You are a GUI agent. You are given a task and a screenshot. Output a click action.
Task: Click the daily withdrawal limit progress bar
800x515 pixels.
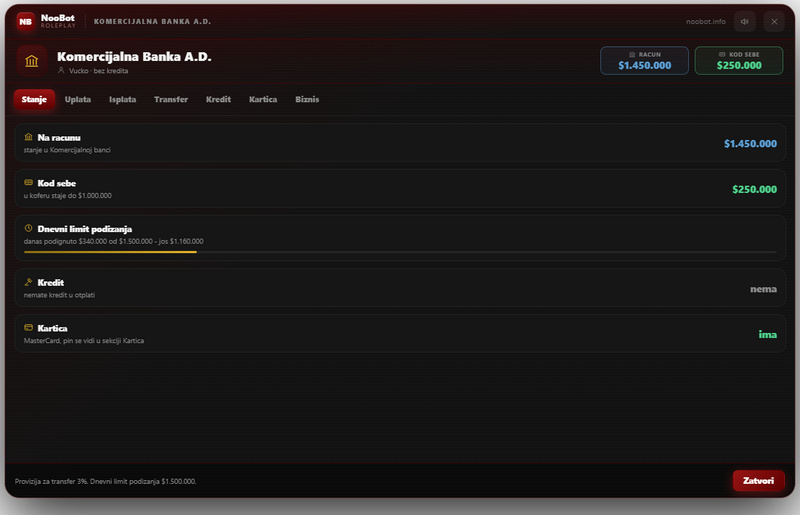click(400, 252)
